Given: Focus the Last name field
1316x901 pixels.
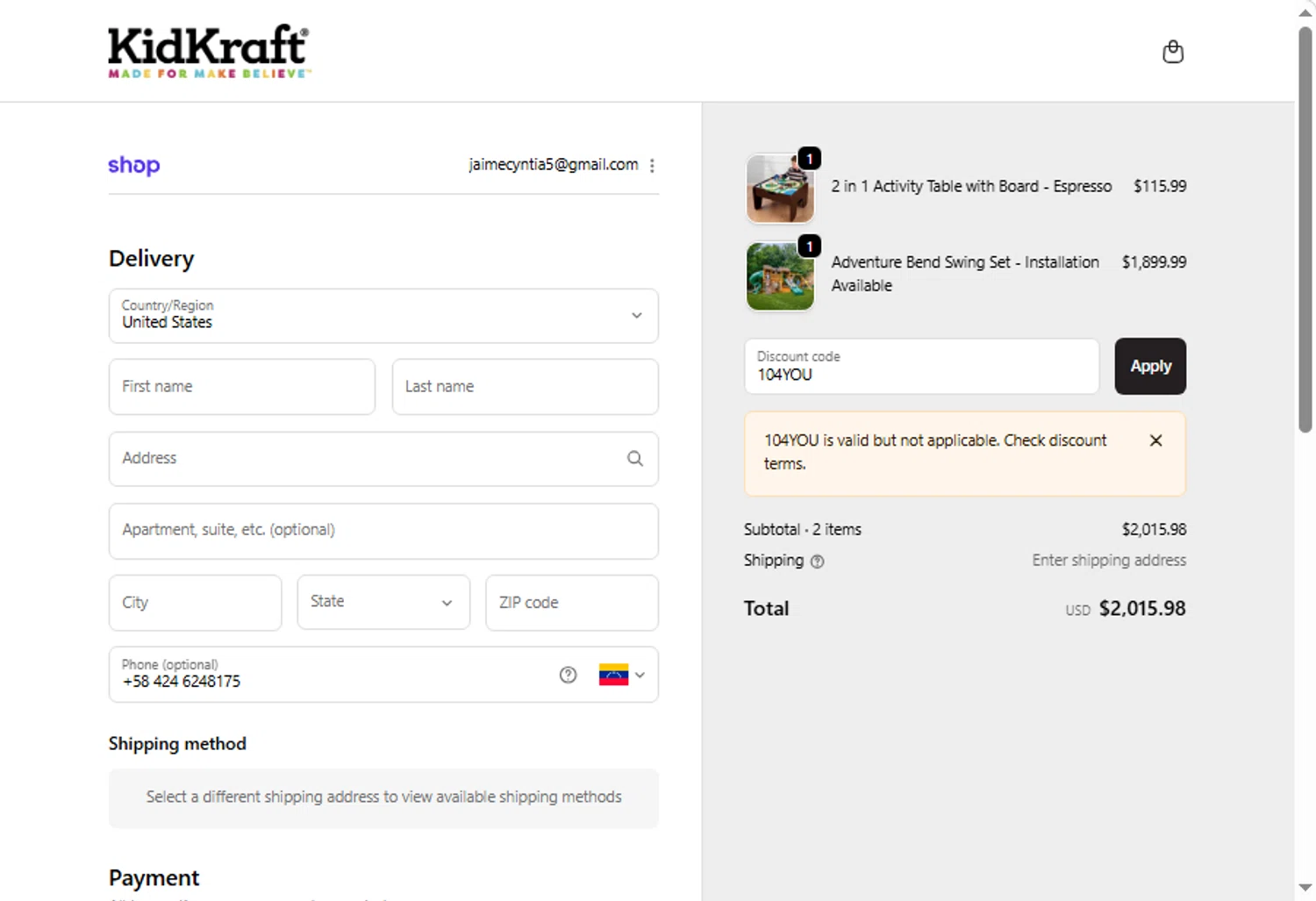Looking at the screenshot, I should [525, 386].
